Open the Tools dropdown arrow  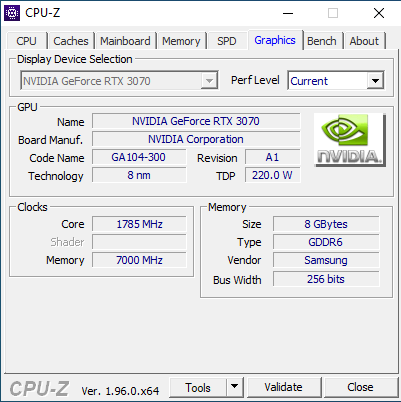pyautogui.click(x=235, y=387)
